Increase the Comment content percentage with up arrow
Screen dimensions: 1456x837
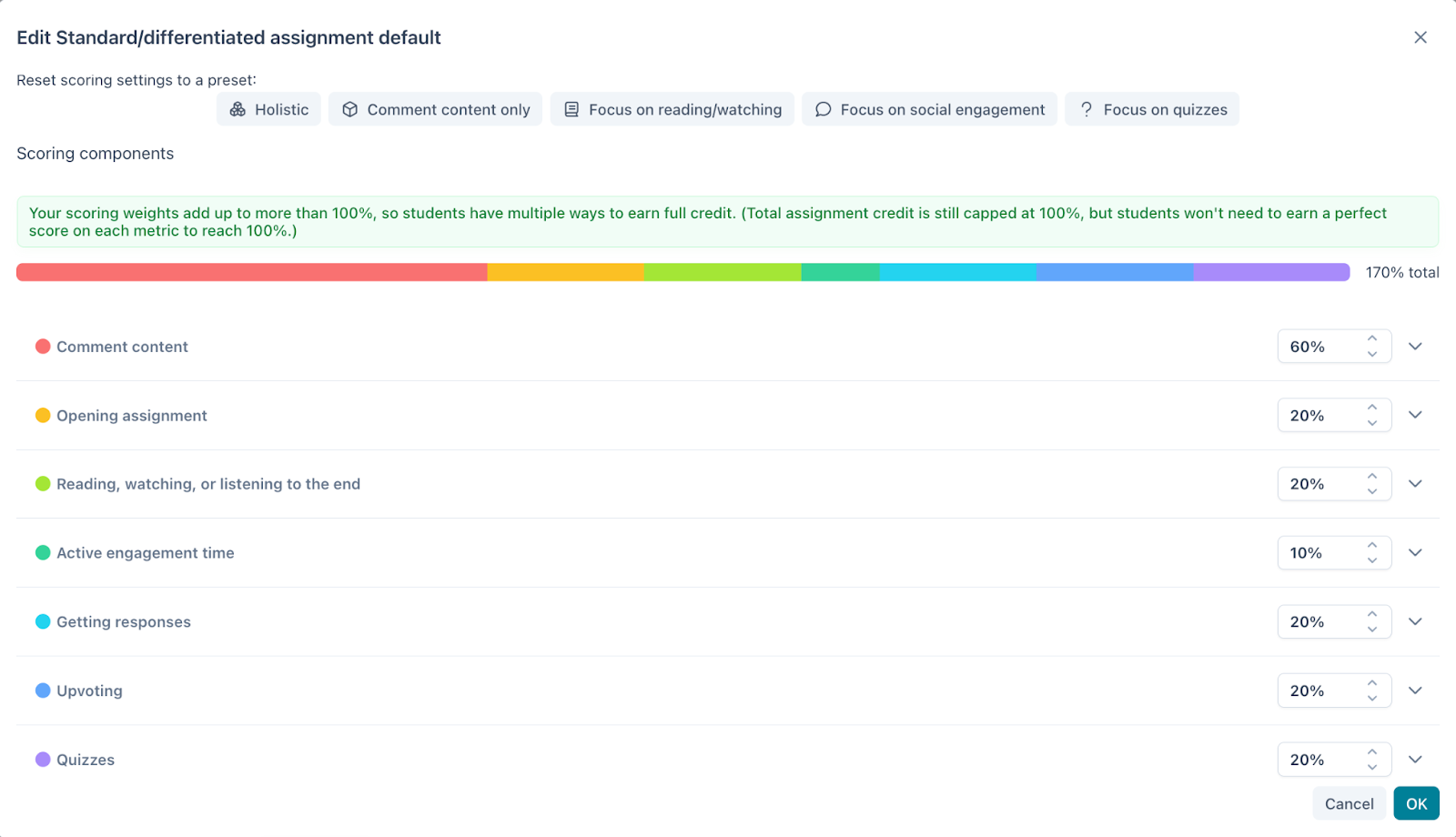pos(1372,338)
